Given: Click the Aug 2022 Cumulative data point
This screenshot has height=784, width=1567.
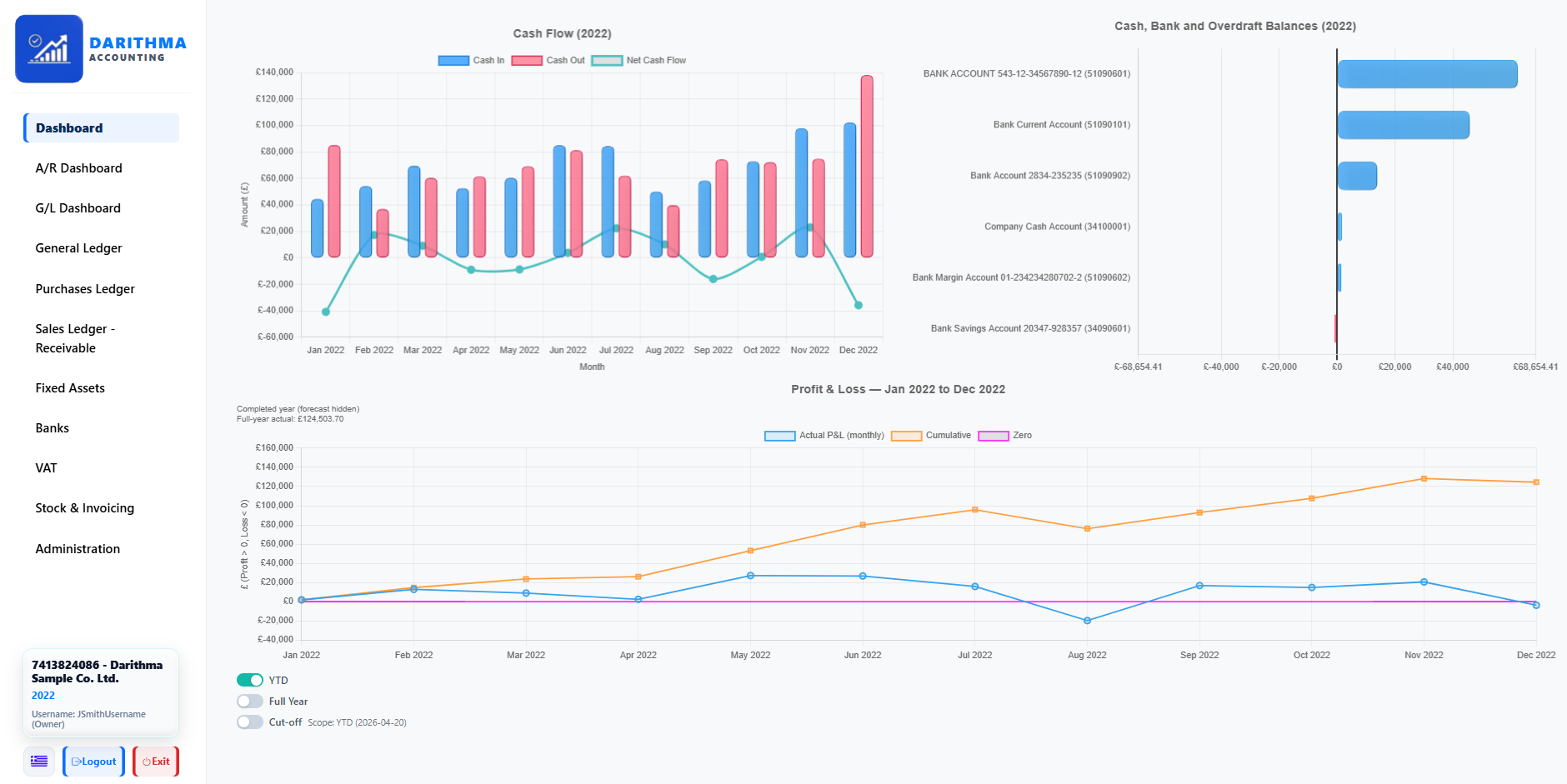Looking at the screenshot, I should pos(1087,529).
